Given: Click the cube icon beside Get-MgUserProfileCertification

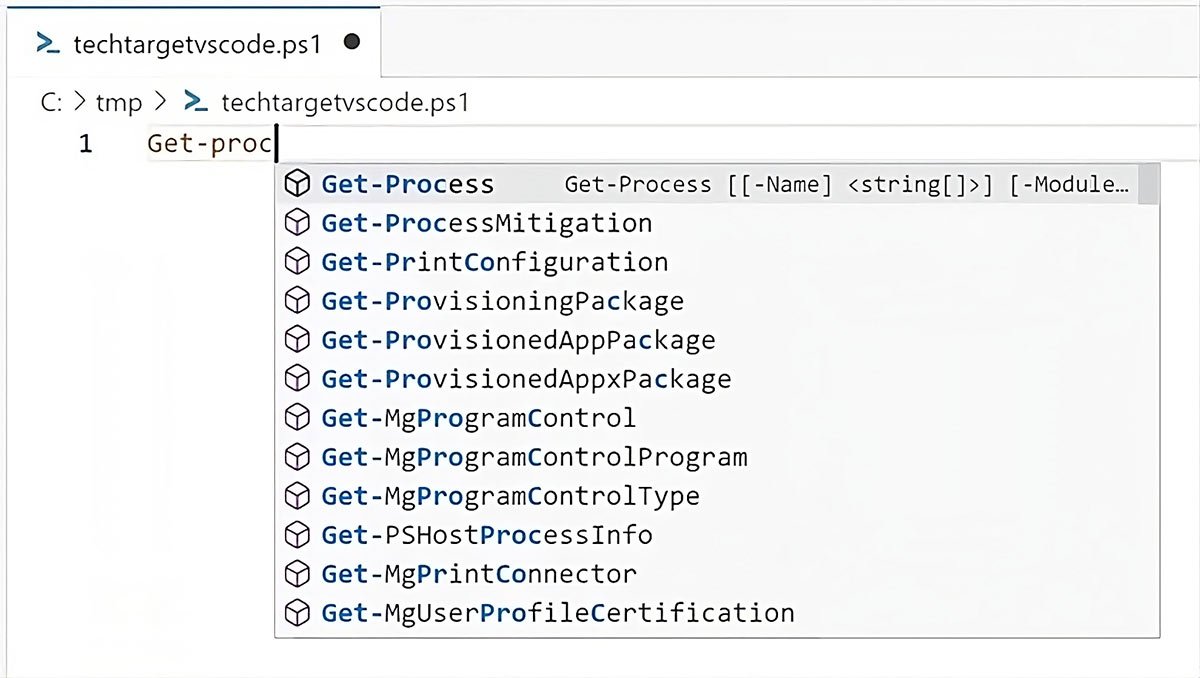Looking at the screenshot, I should (297, 613).
